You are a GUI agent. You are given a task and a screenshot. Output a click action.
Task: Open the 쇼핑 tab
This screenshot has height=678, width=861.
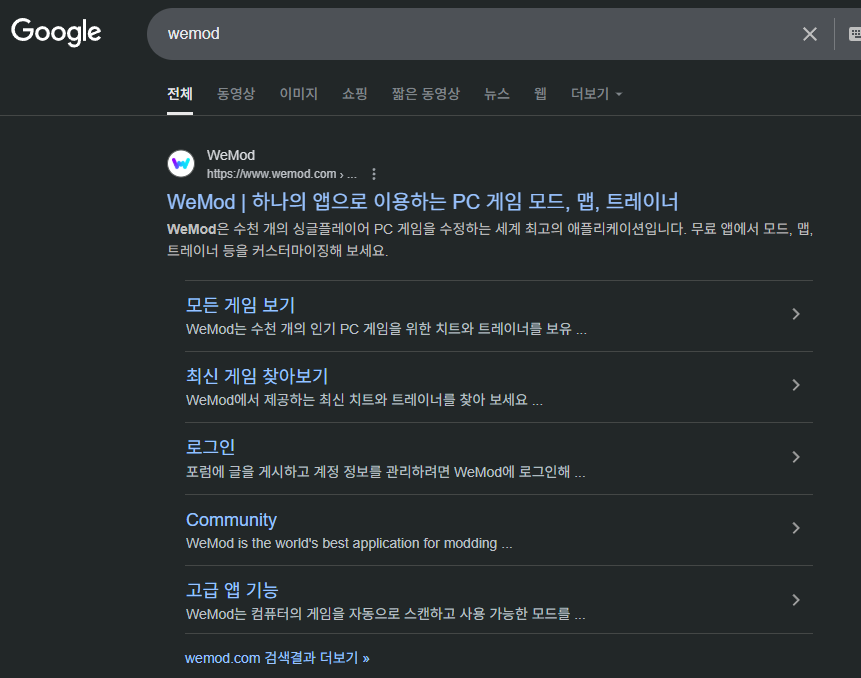355,94
